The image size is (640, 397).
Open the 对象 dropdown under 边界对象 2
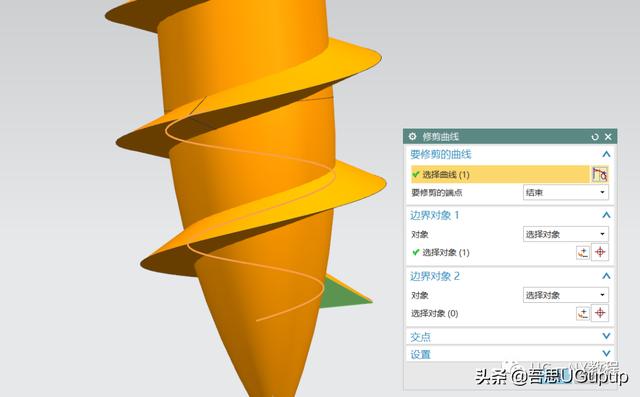point(566,295)
